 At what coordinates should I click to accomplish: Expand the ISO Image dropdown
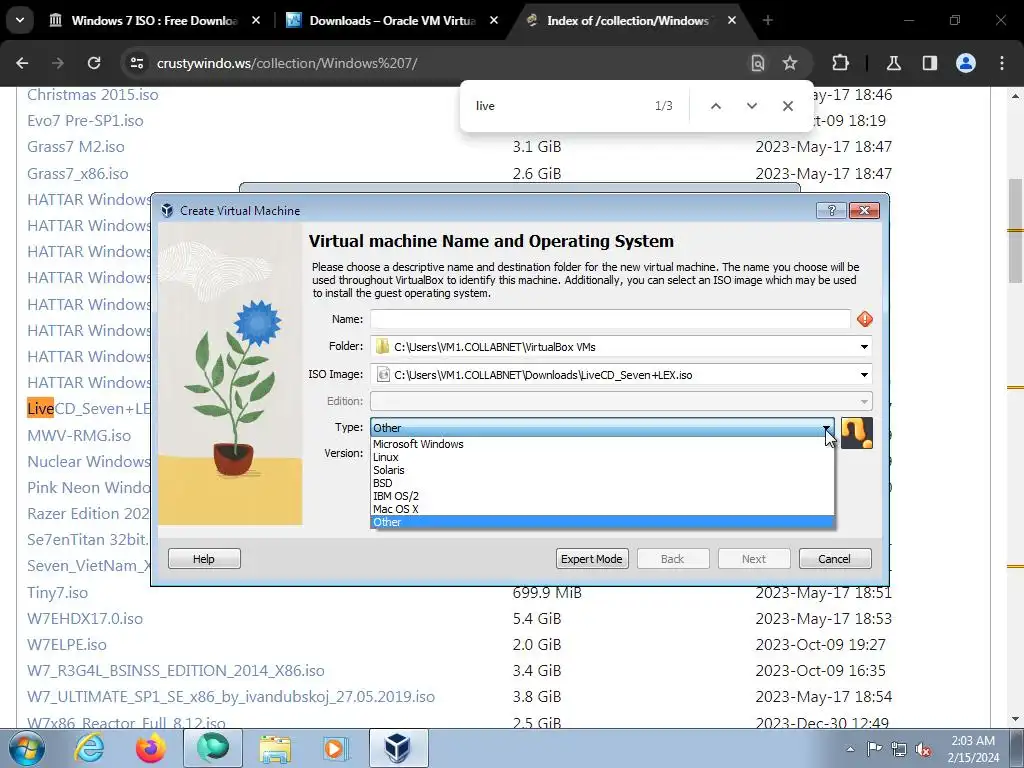pos(864,375)
